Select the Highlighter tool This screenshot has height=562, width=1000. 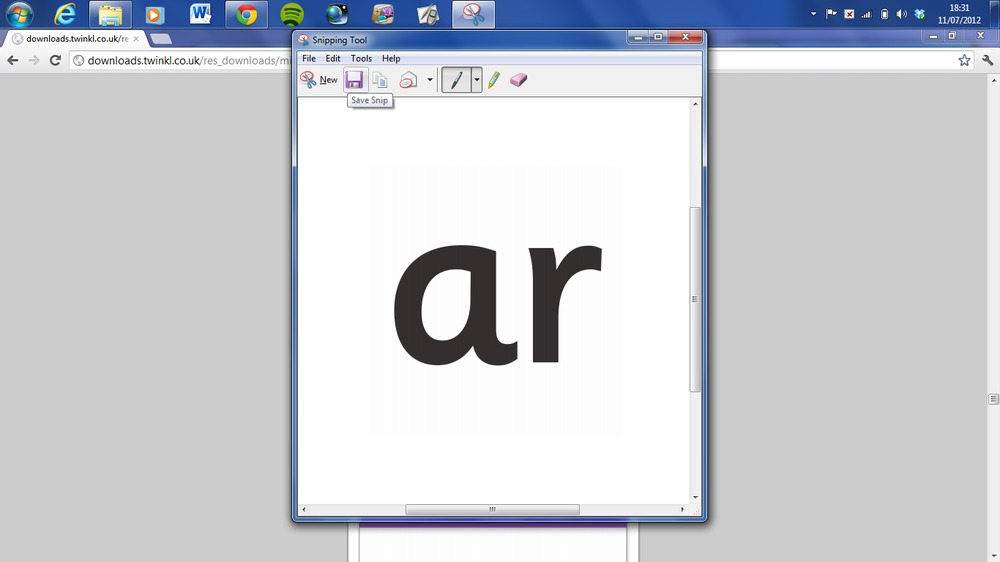click(493, 80)
